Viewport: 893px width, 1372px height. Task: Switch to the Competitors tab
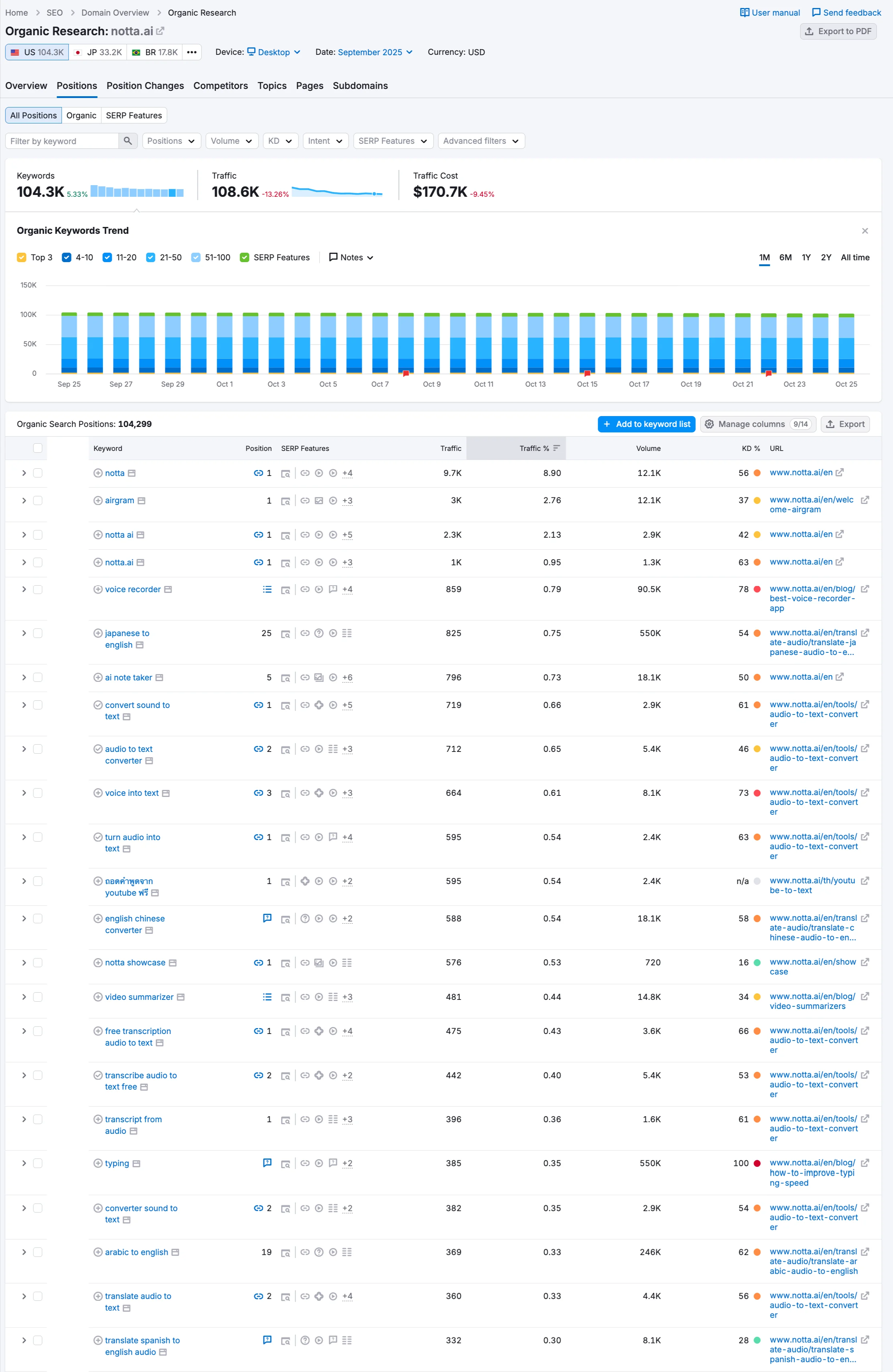tap(220, 85)
